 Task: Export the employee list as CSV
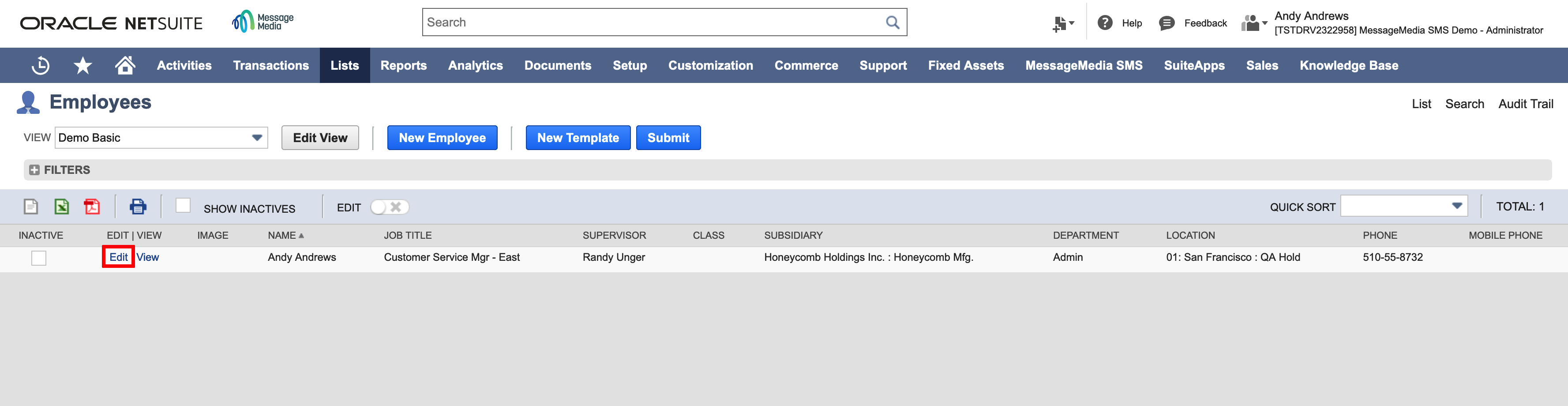tap(31, 207)
